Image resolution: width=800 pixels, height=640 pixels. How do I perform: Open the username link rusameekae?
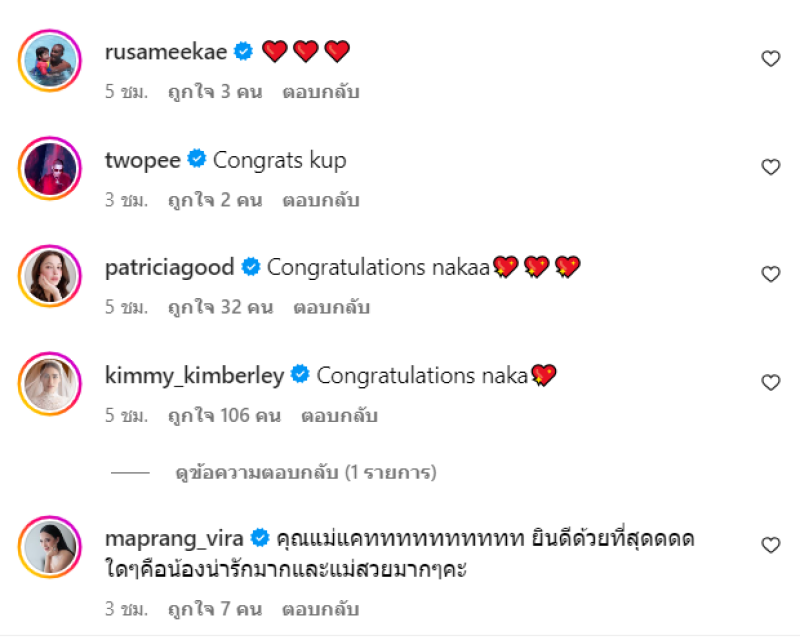pyautogui.click(x=166, y=52)
